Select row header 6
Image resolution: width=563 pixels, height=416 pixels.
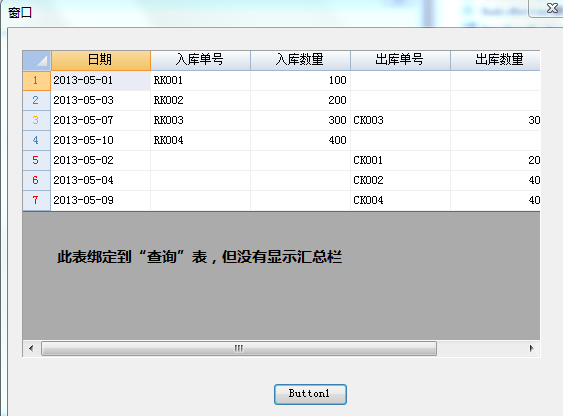tap(37, 181)
